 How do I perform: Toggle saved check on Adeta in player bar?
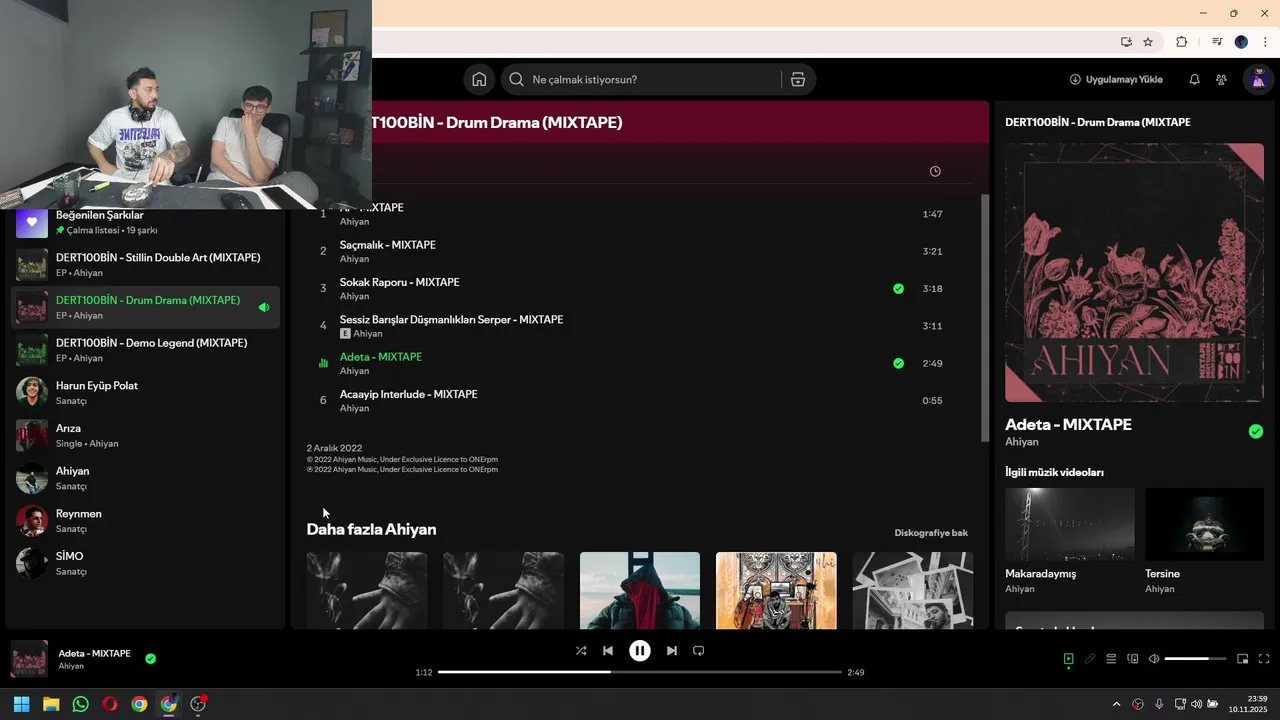pos(150,659)
